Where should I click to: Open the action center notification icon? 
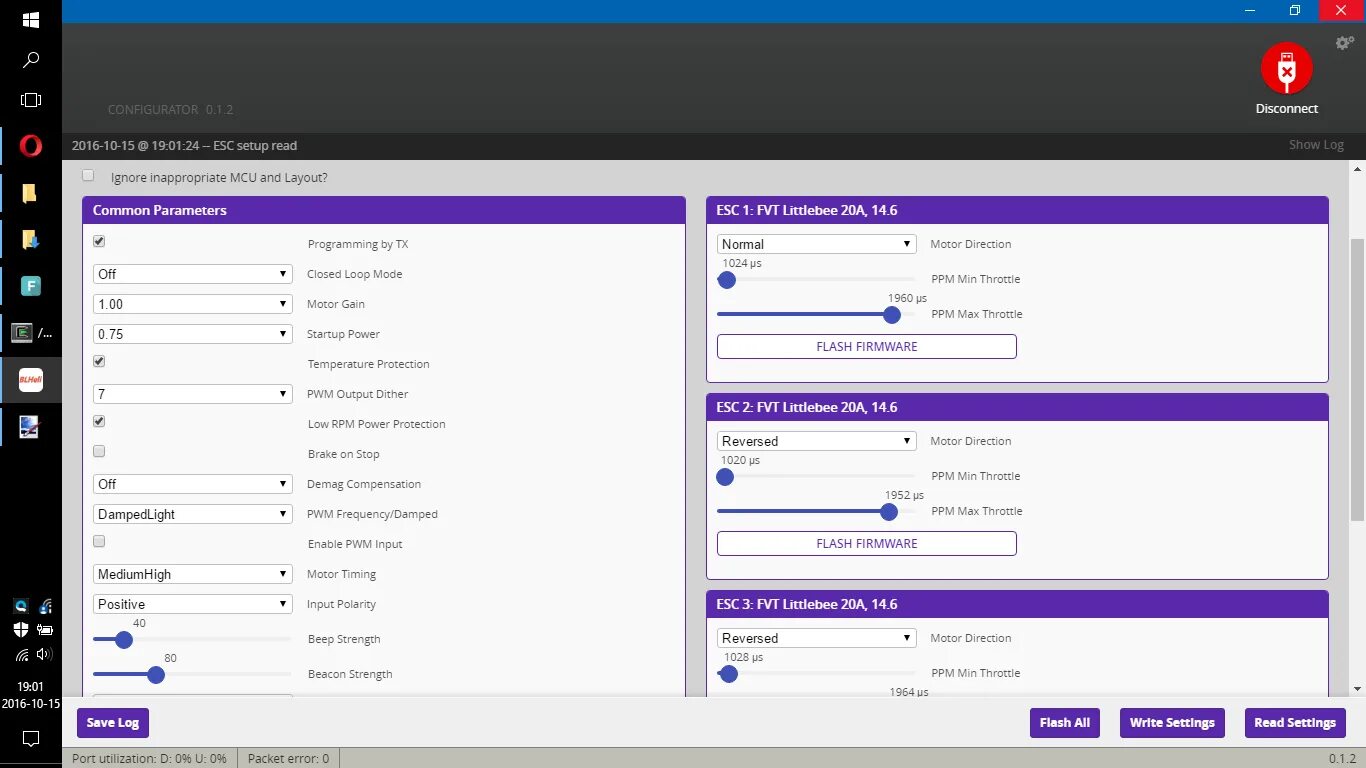click(x=31, y=739)
